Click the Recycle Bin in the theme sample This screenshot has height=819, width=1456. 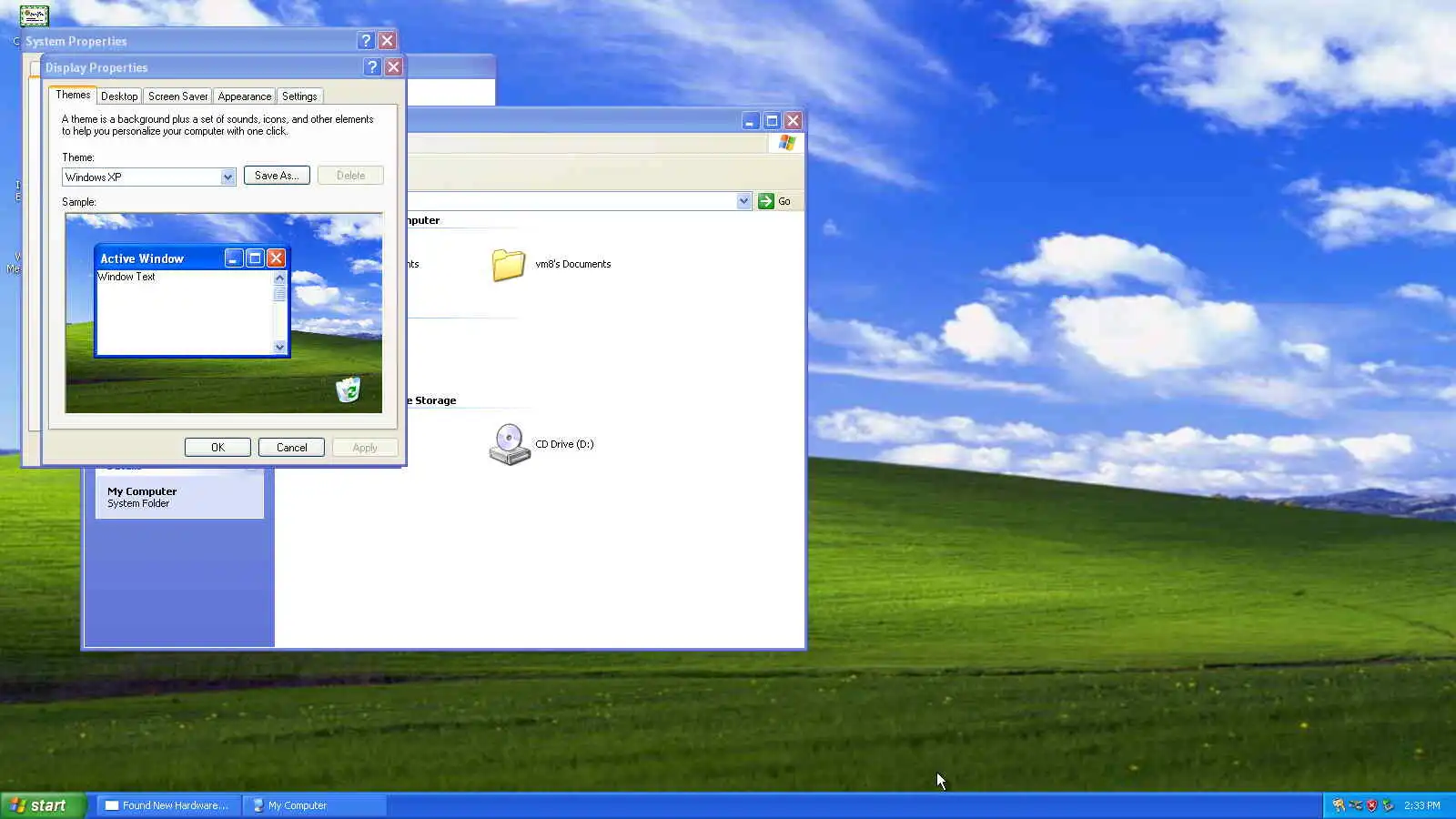(x=348, y=390)
